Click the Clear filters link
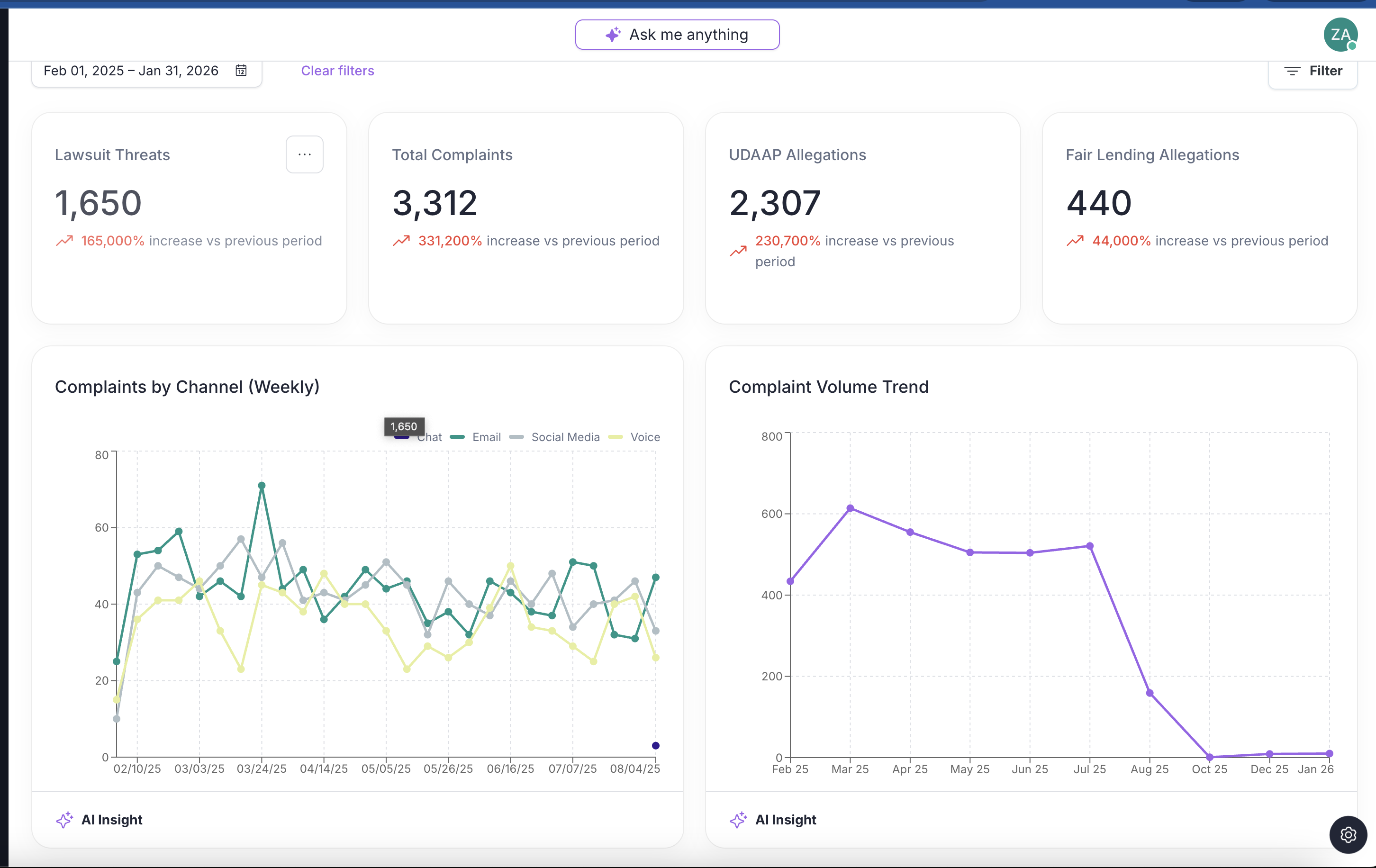The width and height of the screenshot is (1376, 868). pos(337,70)
